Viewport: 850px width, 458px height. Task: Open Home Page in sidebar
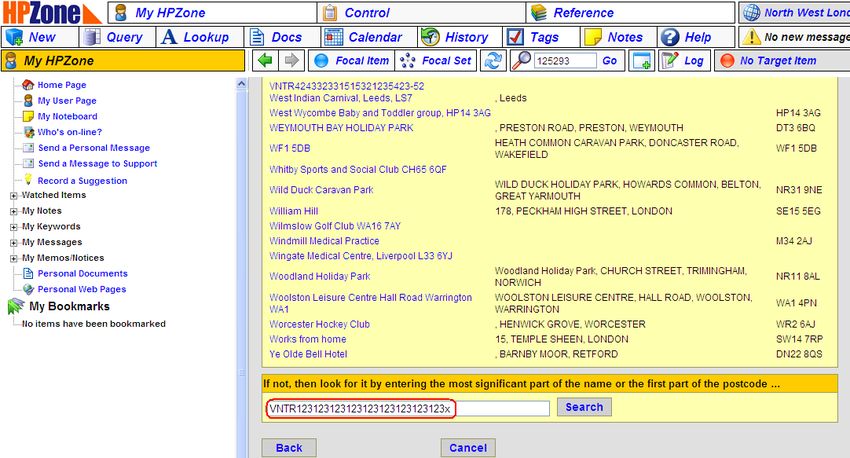pyautogui.click(x=61, y=85)
